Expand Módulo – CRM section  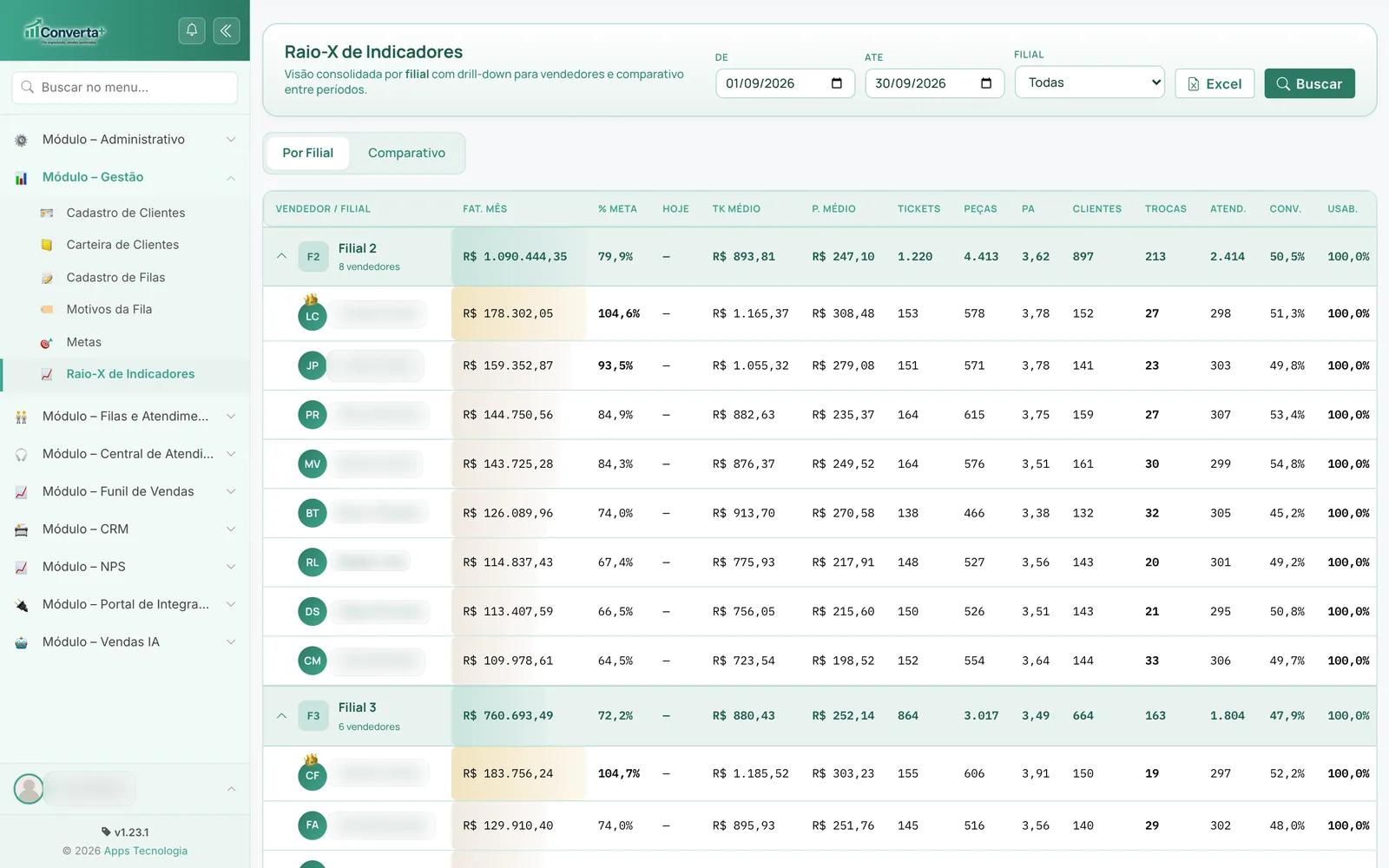pos(125,529)
